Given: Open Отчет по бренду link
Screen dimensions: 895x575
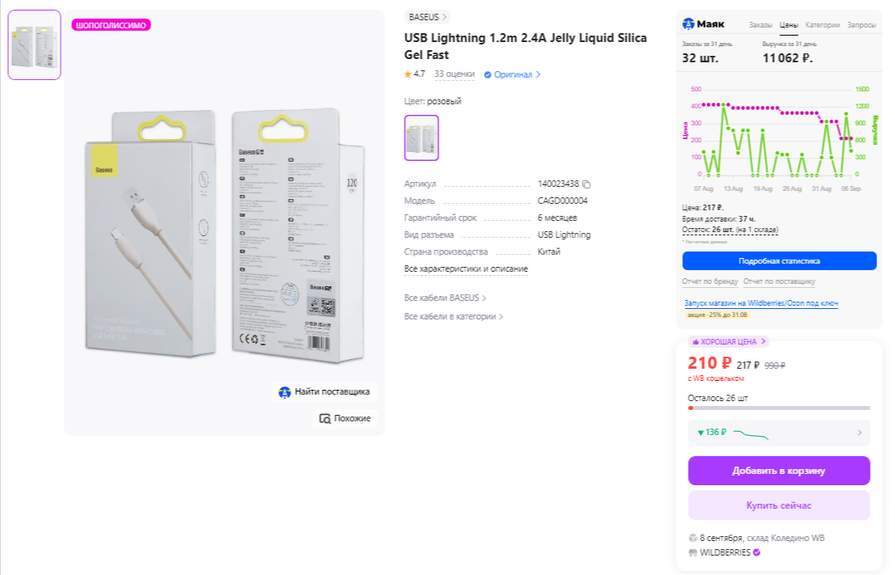Looking at the screenshot, I should [709, 282].
